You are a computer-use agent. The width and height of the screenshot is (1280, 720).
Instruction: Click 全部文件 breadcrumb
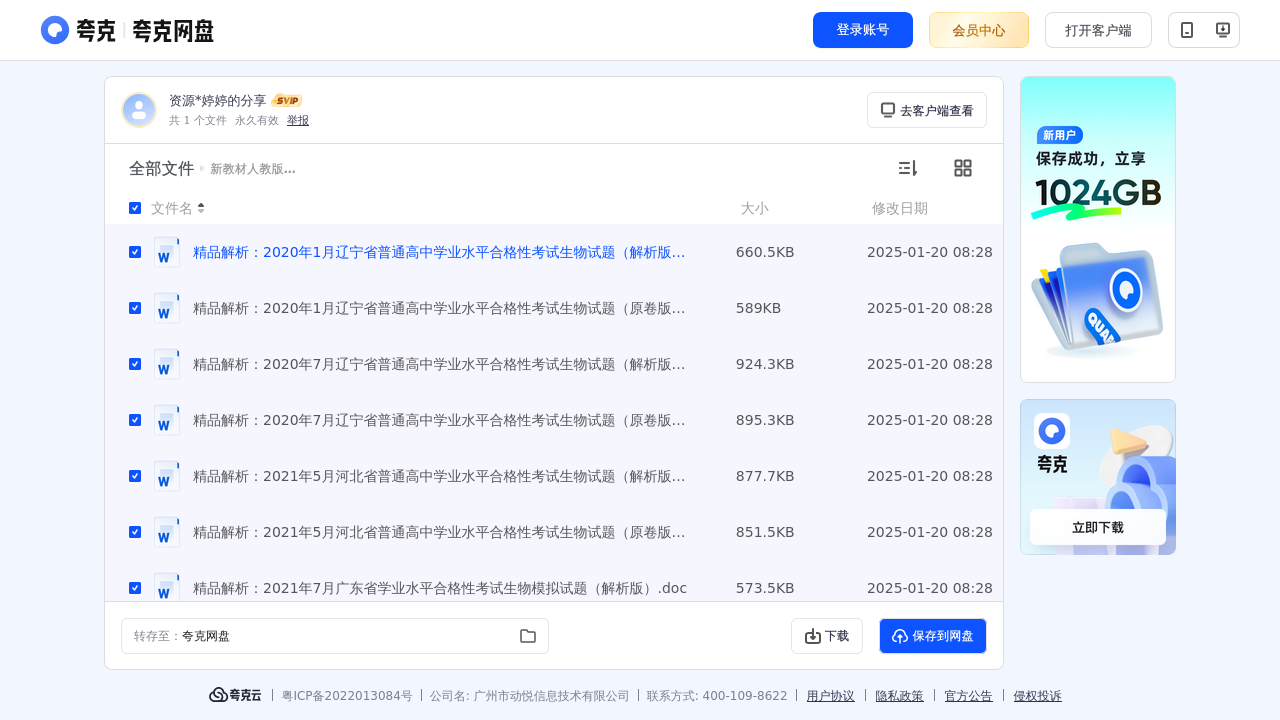point(161,169)
